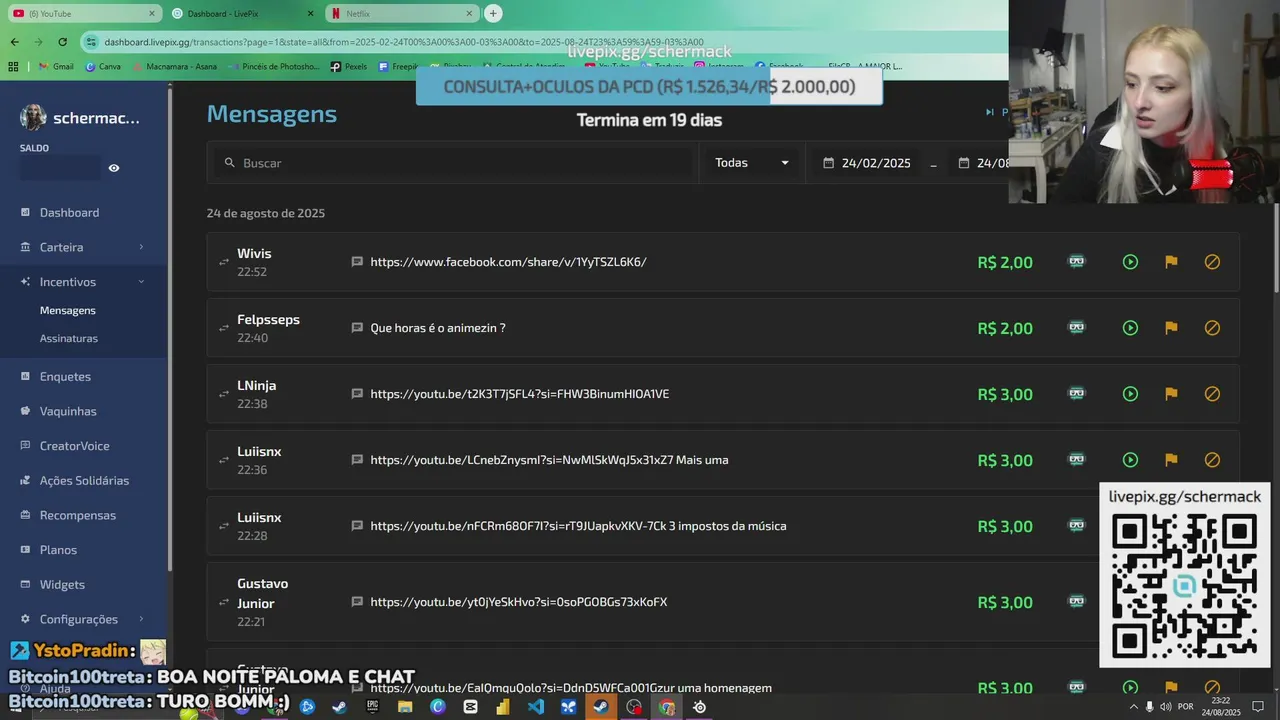Replay the Luiisnx 22:36 message
1280x720 pixels.
1130,460
